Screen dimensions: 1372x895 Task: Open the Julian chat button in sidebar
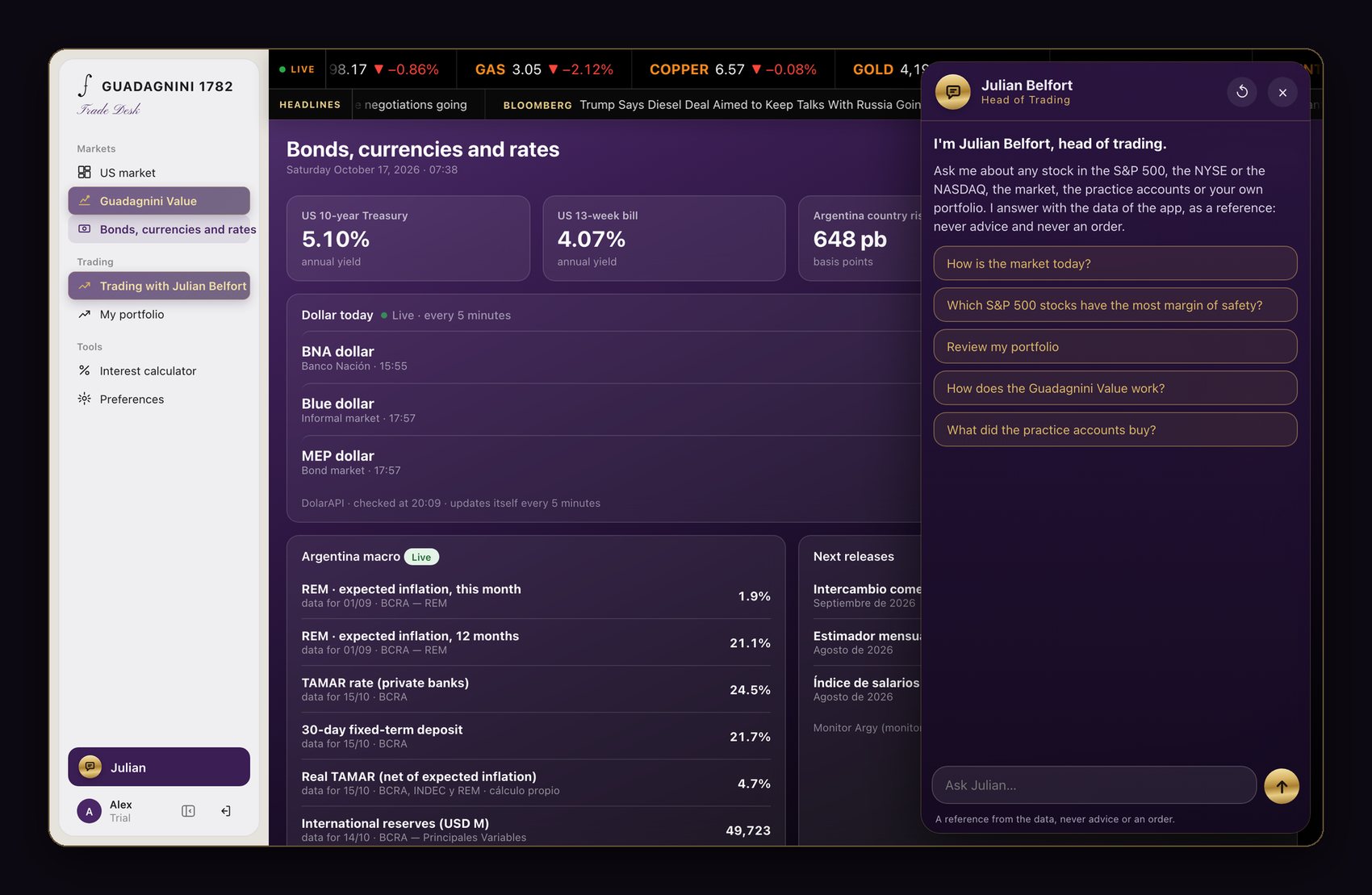(x=159, y=767)
